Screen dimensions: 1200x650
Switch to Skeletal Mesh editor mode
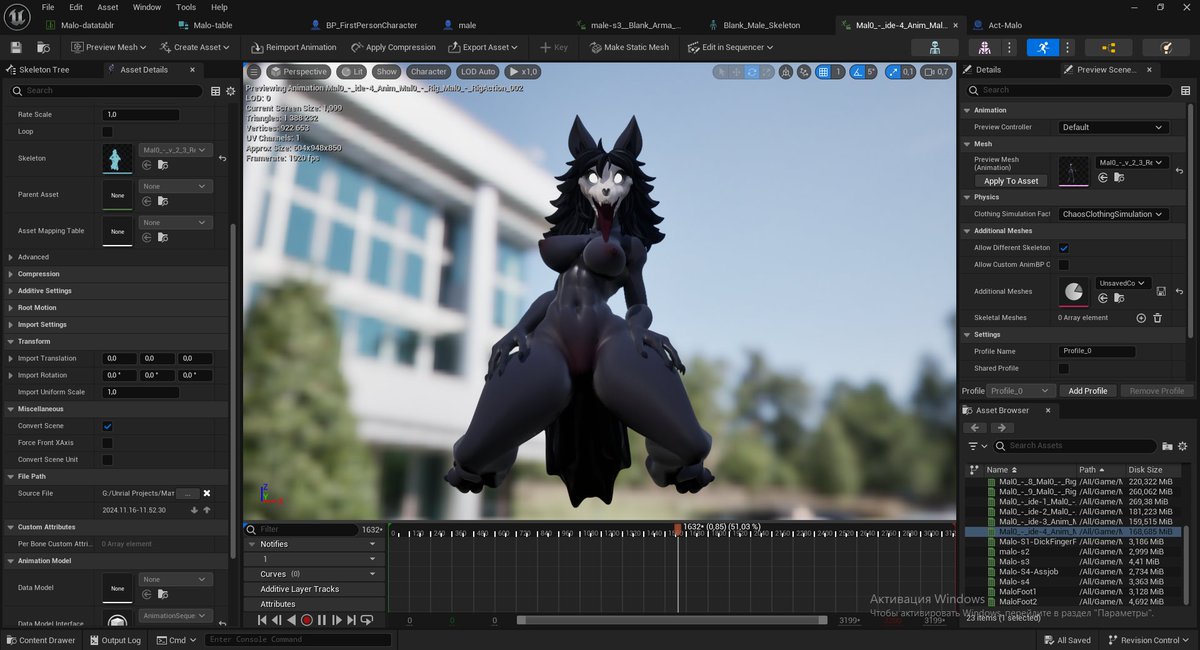click(x=985, y=47)
